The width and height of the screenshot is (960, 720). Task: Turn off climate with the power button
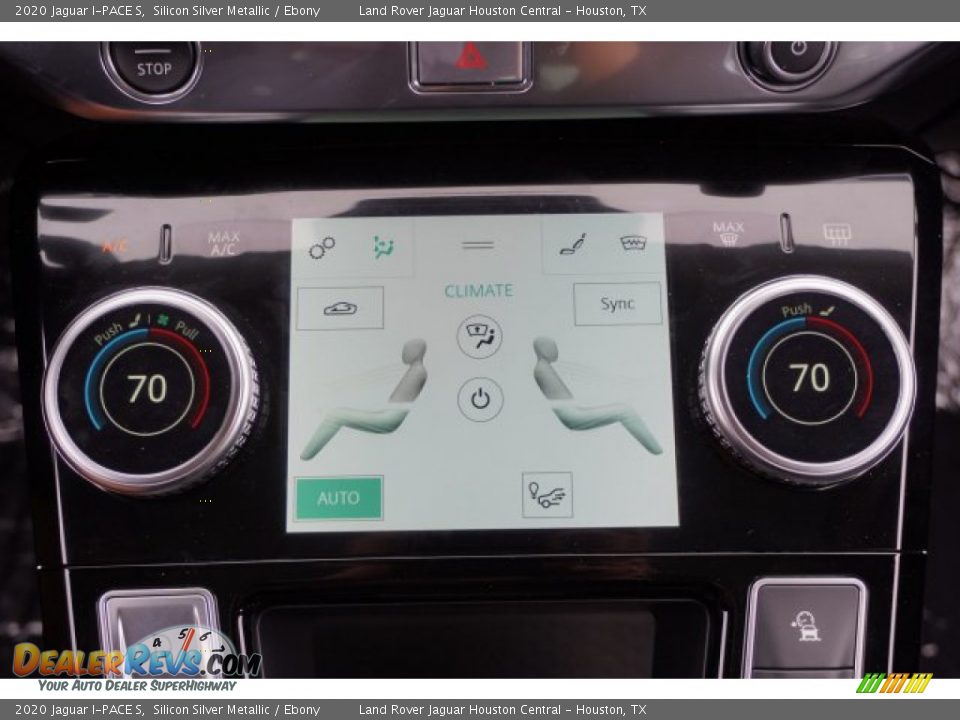point(481,399)
